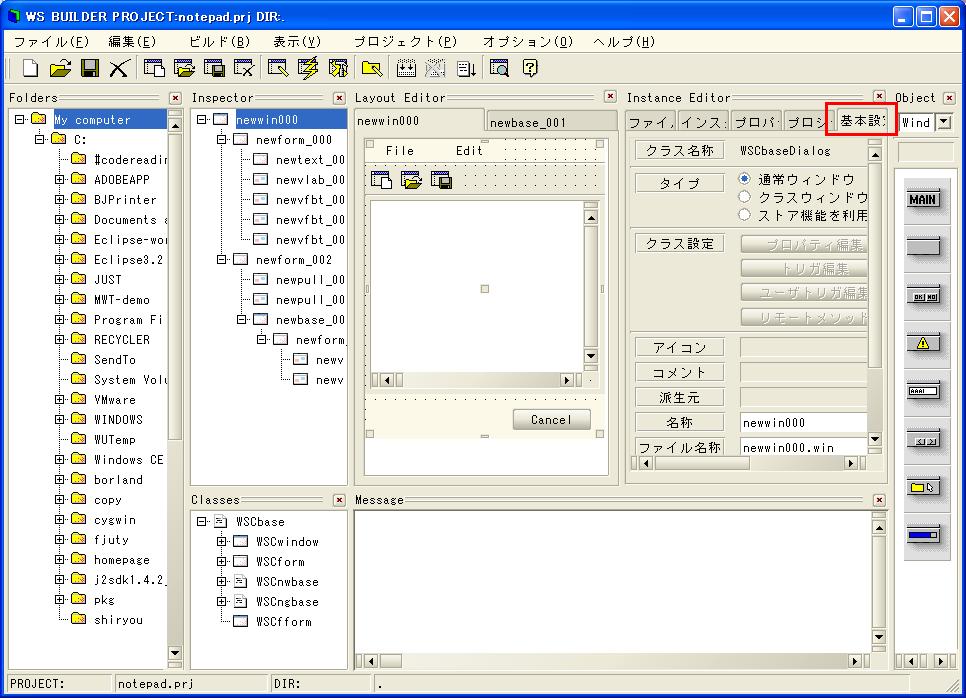The image size is (966, 698).
Task: Select WSCfform in Classes tree
Action: pos(283,622)
